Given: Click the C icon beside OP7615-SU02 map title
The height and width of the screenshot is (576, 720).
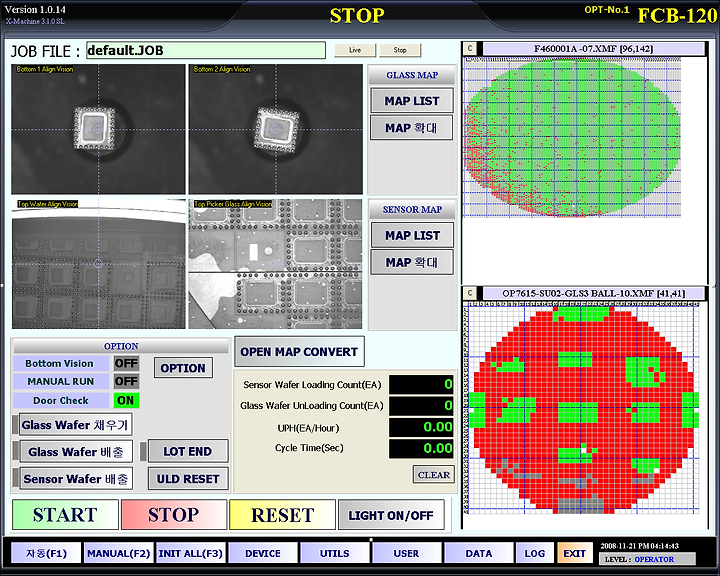Looking at the screenshot, I should 470,293.
